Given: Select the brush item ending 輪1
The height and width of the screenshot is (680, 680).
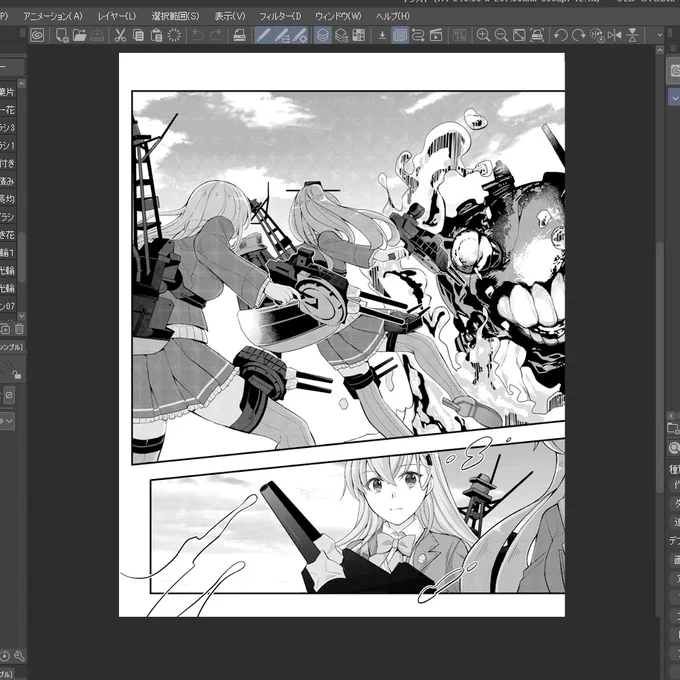Looking at the screenshot, I should tap(8, 252).
